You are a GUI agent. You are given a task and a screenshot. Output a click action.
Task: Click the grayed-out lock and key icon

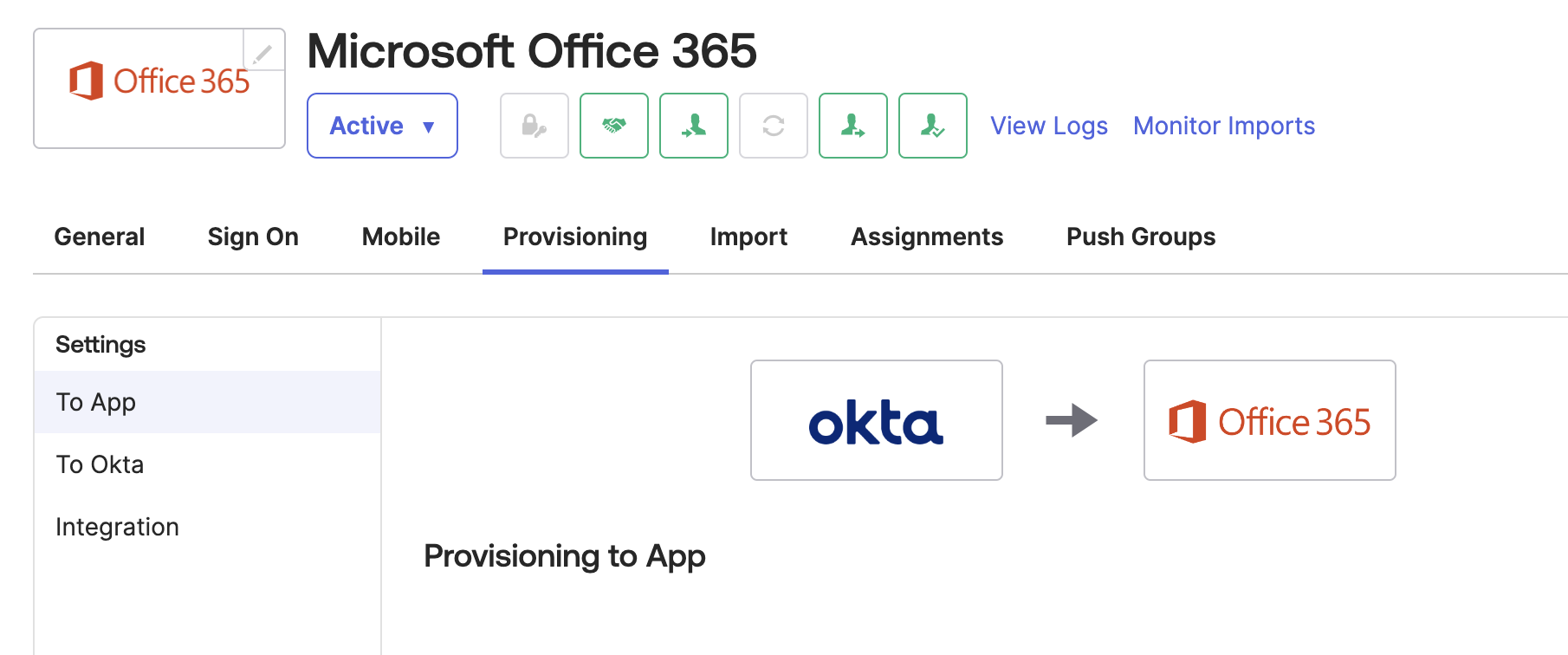tap(534, 126)
